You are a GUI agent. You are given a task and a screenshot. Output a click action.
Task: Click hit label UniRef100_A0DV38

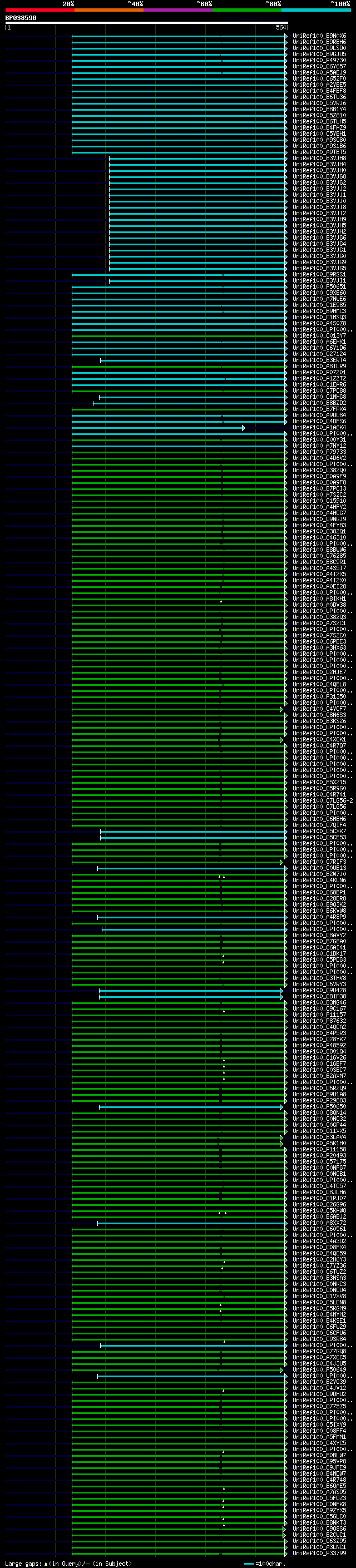319,605
